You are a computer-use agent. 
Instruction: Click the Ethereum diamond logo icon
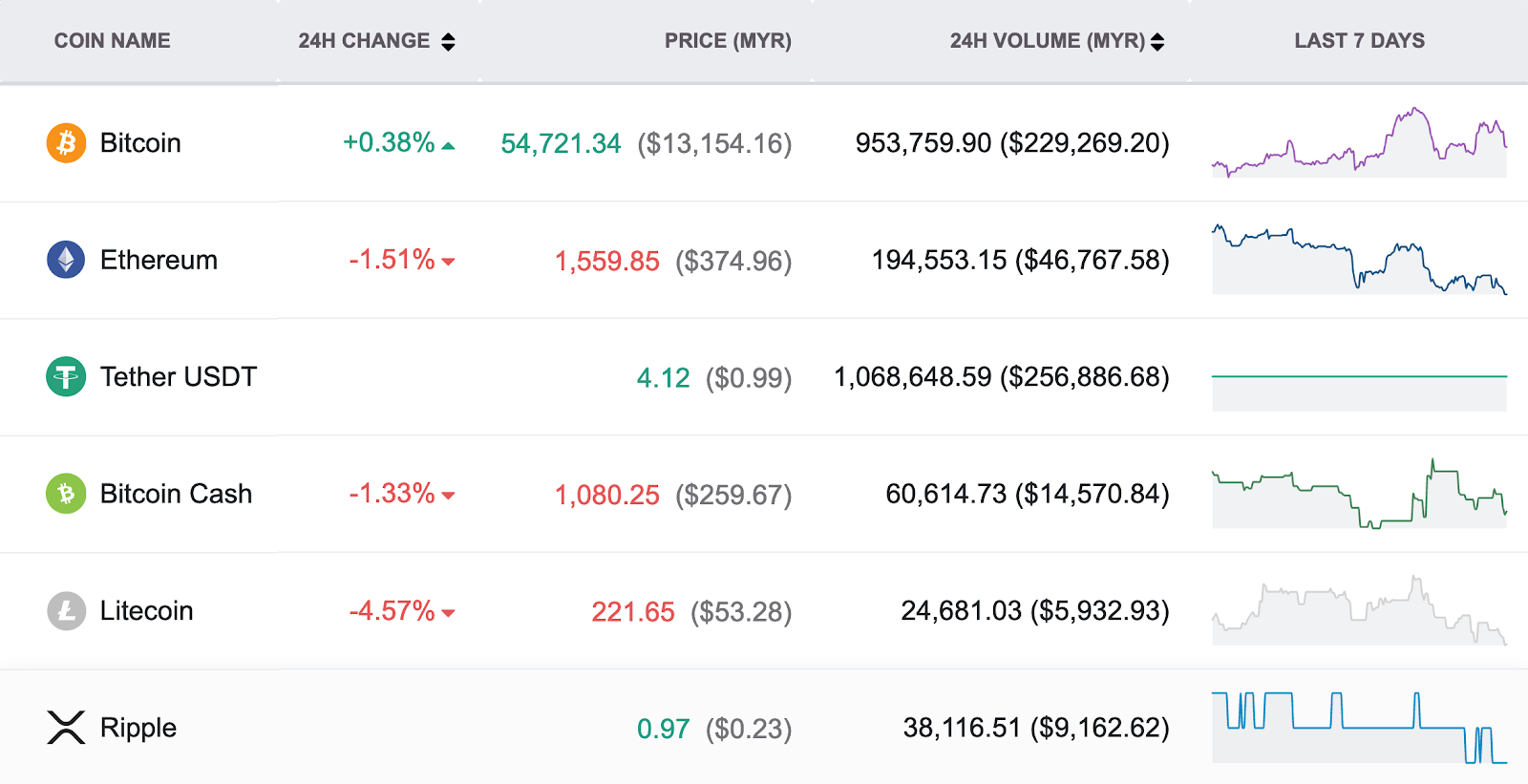coord(66,260)
